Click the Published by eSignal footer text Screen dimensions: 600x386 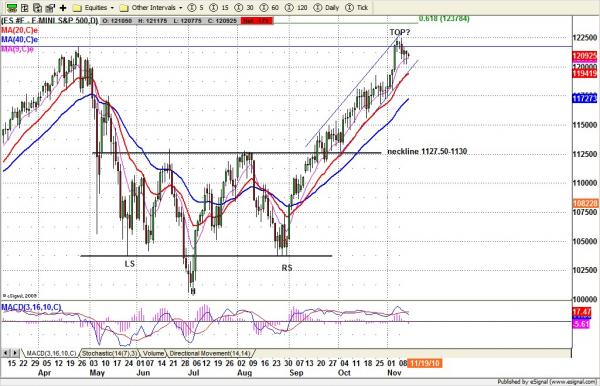548,381
